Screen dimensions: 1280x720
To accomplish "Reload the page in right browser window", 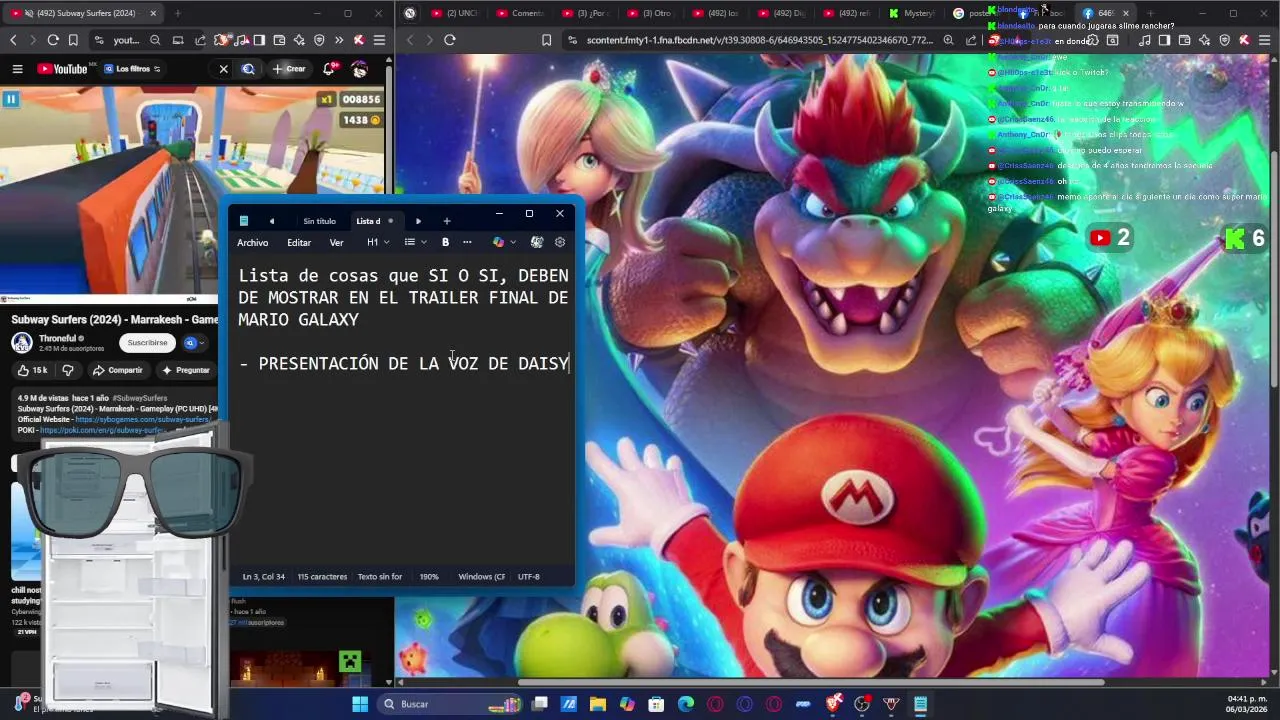I will 450,40.
